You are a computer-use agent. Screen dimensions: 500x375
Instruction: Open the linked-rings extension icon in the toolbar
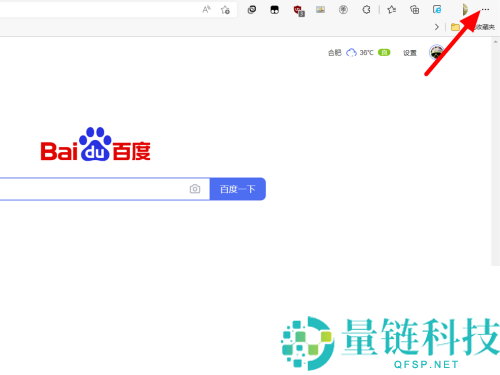(252, 10)
